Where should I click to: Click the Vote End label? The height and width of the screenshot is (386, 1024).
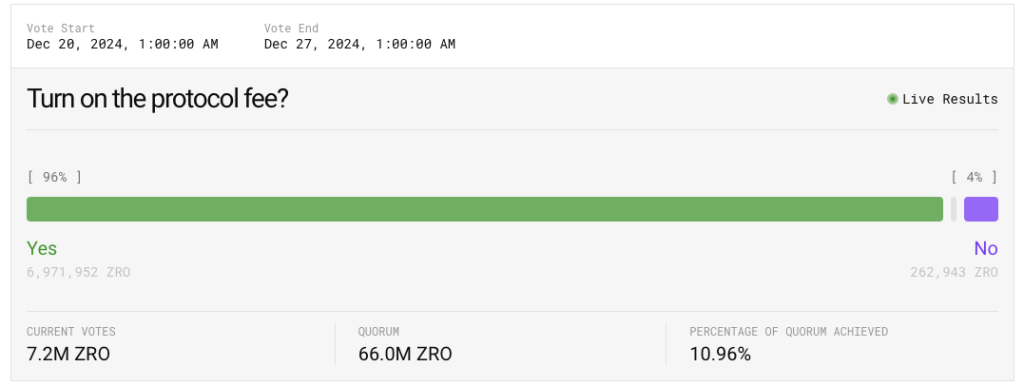pos(291,28)
